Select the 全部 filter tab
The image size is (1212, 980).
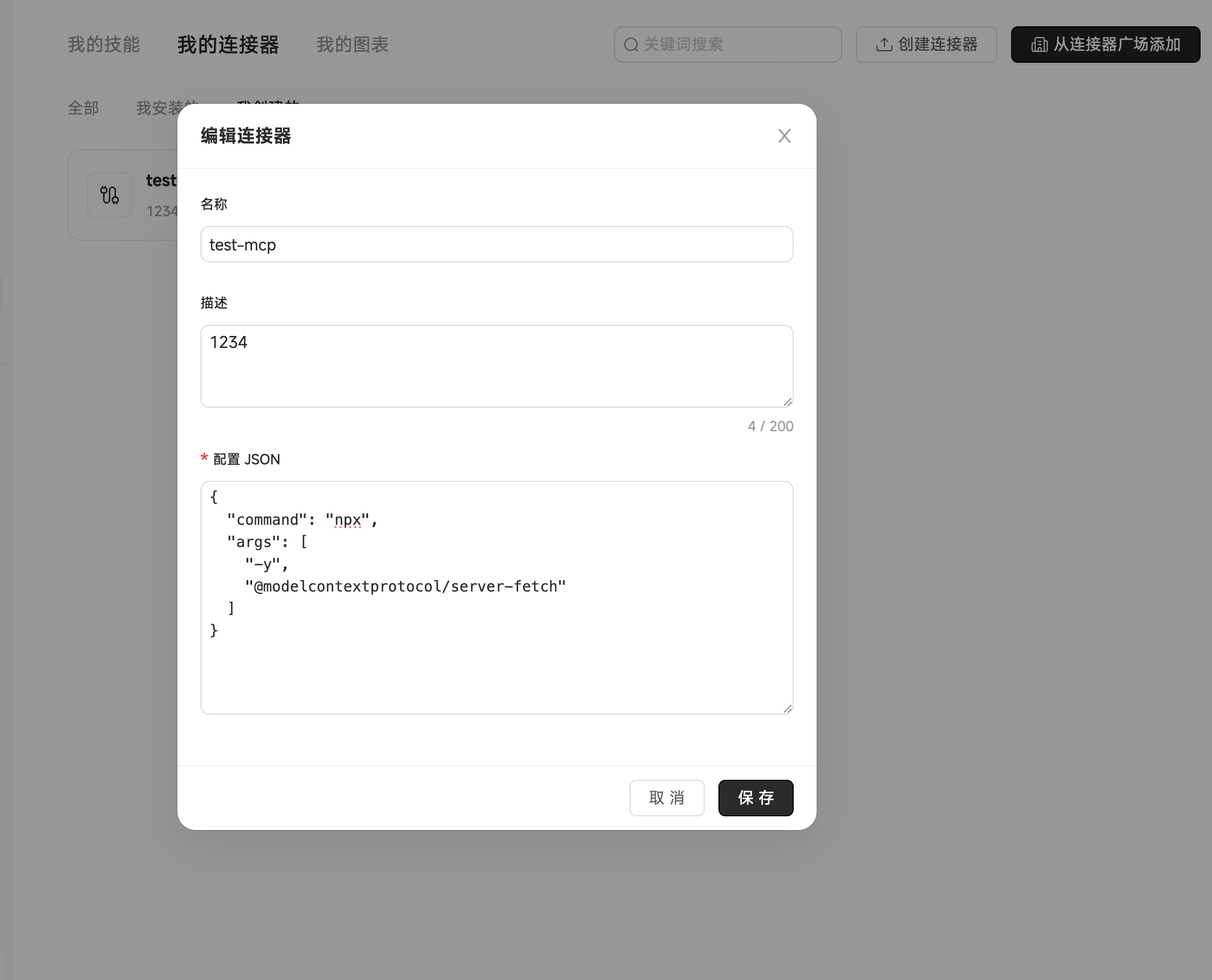(83, 108)
